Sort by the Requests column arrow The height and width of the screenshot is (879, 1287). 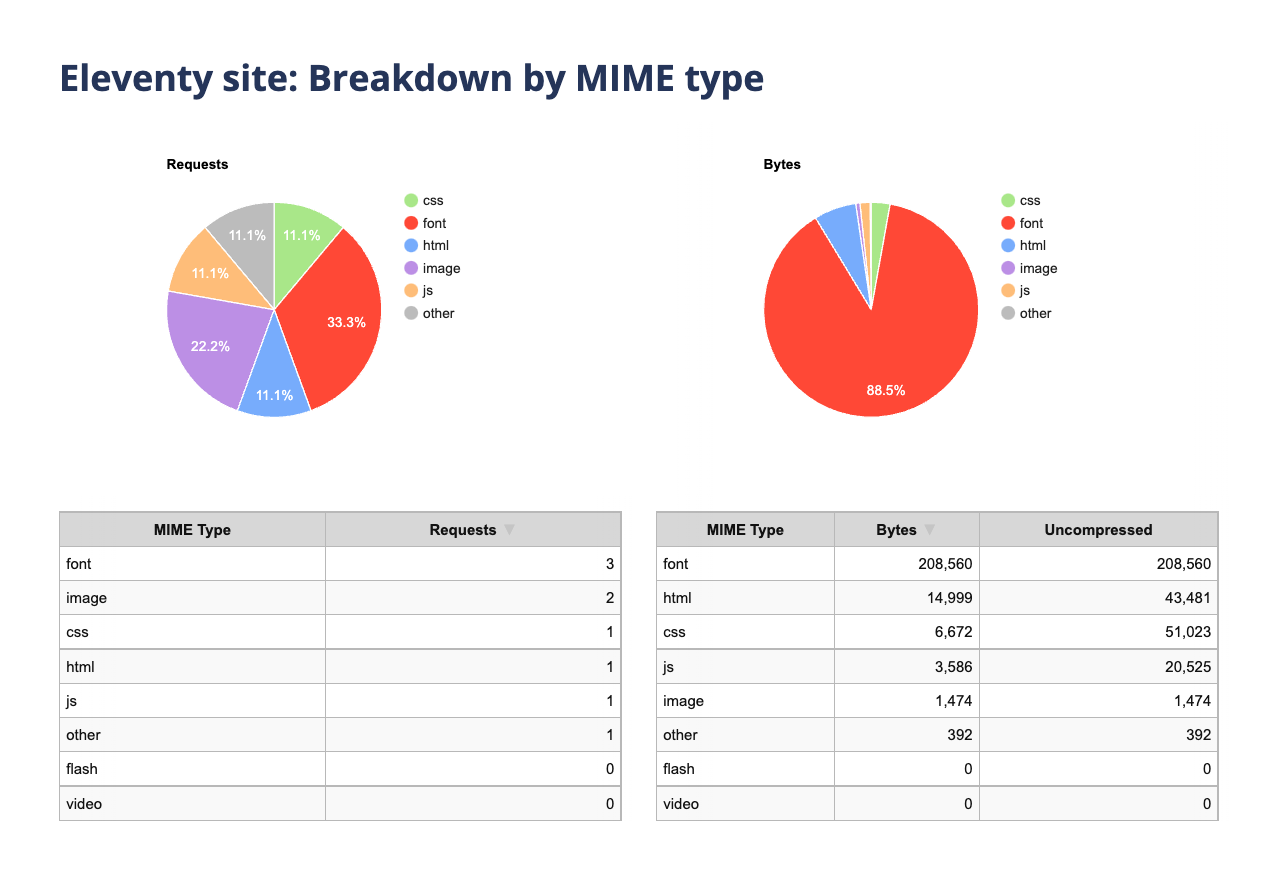pyautogui.click(x=509, y=530)
